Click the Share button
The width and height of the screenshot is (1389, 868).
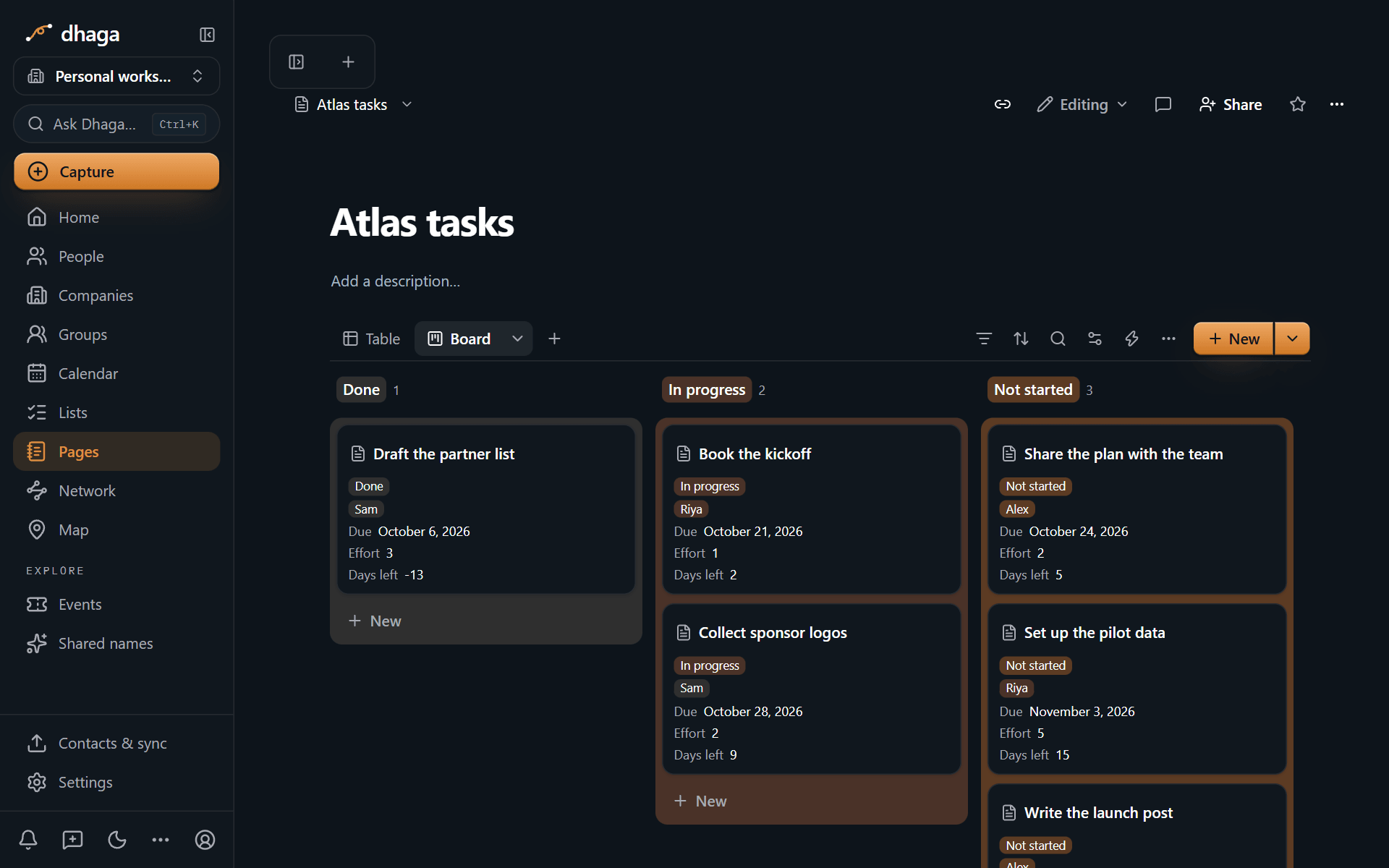pos(1231,104)
